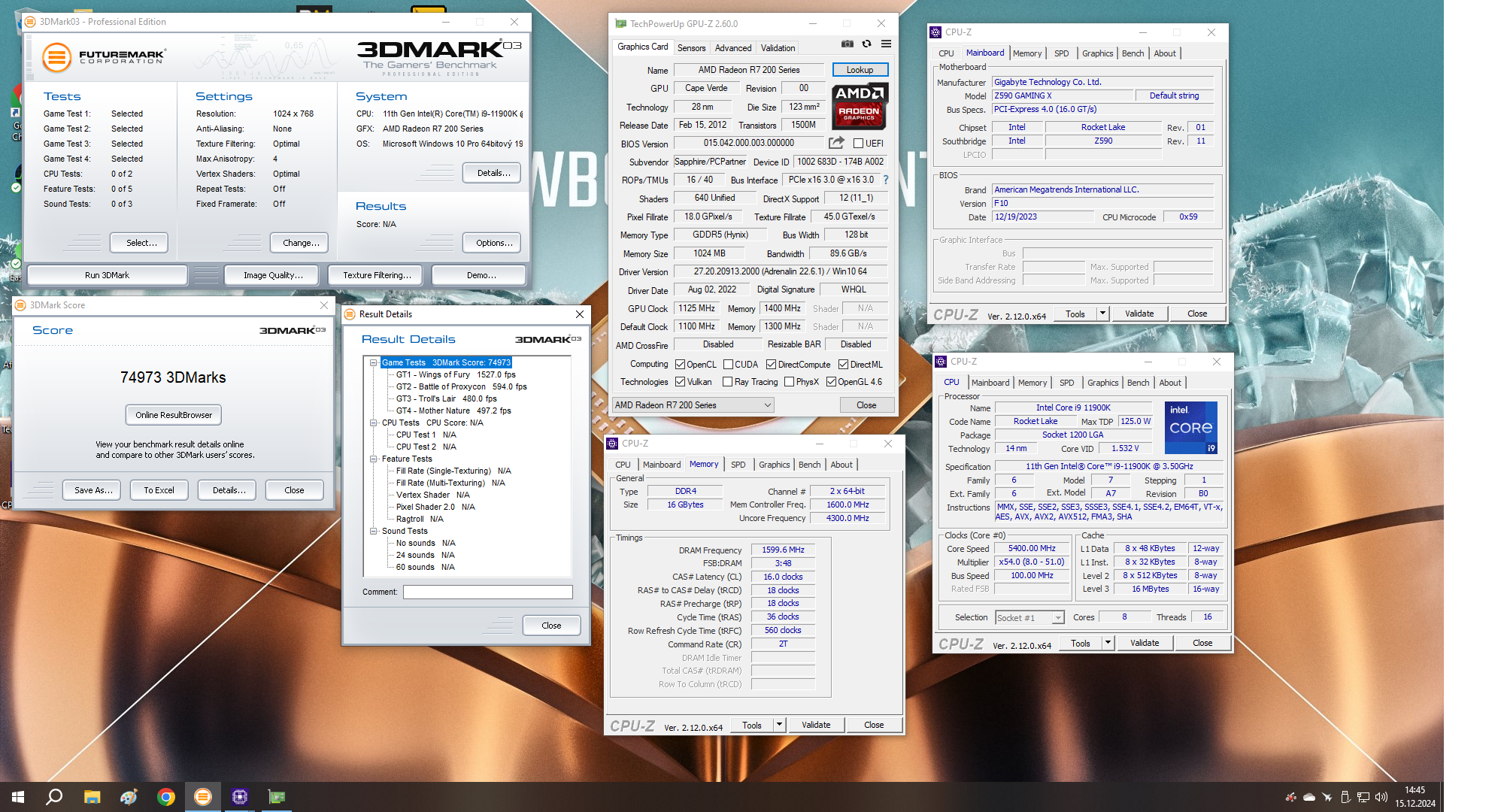Switch to CPU-Z taskbar icon
The height and width of the screenshot is (812, 1504).
[x=240, y=797]
